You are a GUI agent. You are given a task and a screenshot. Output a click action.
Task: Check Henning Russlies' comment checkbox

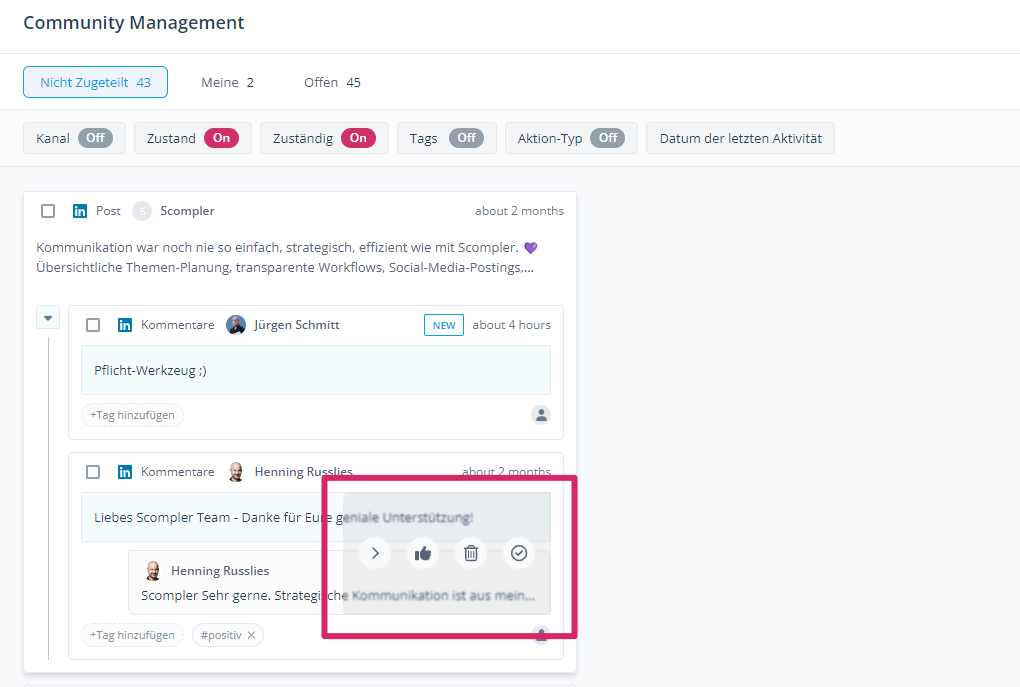click(x=93, y=472)
